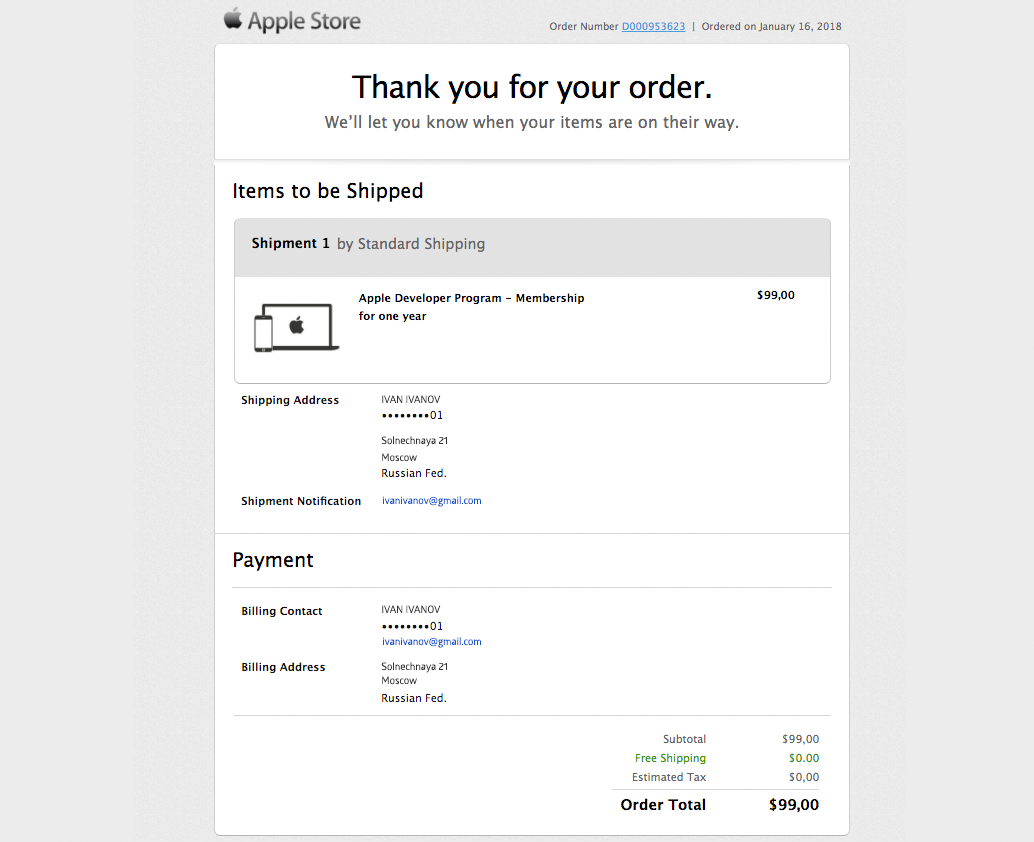Click the Subtotal amount value

point(800,739)
